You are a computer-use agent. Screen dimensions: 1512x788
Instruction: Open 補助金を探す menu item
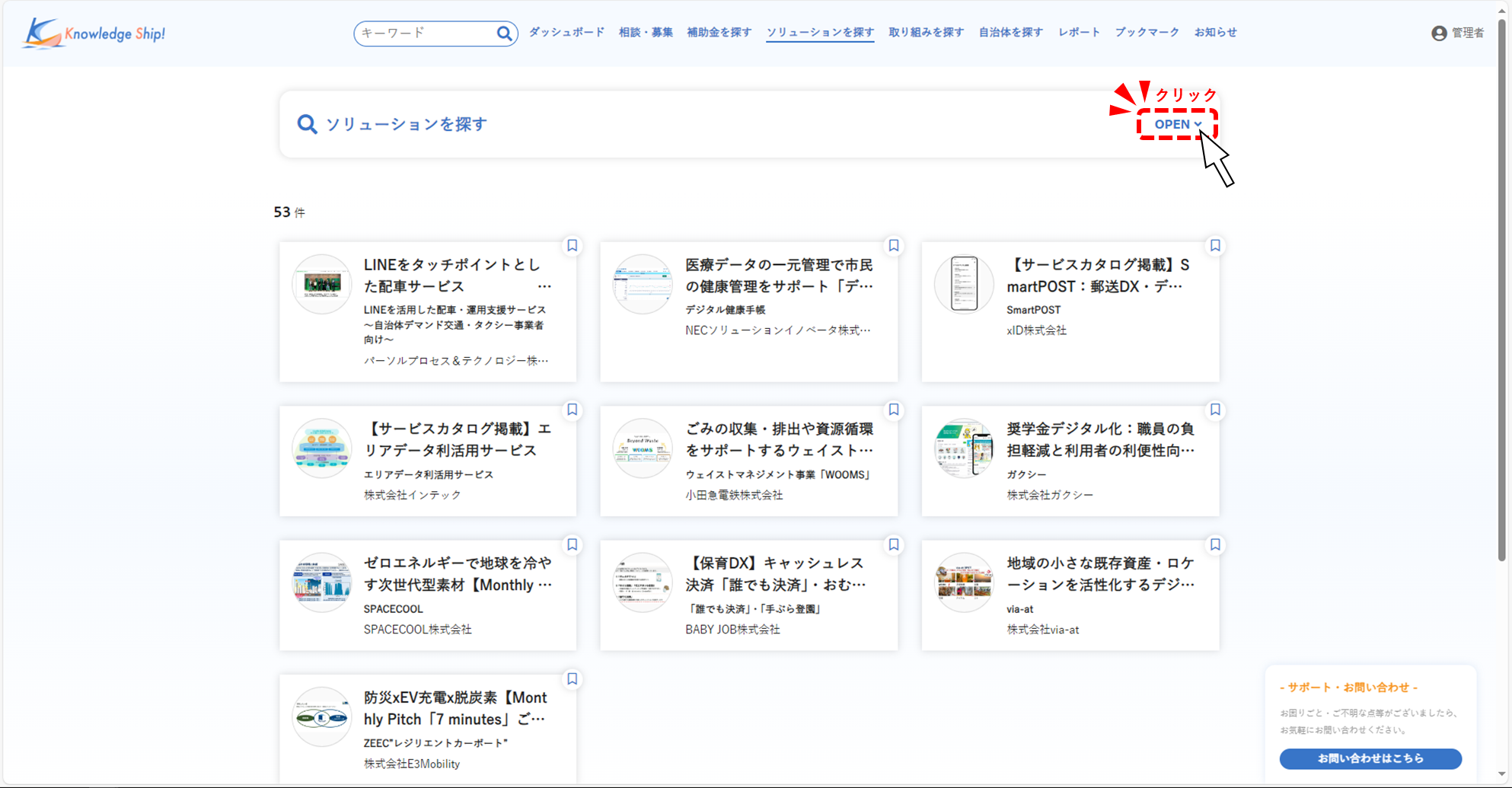tap(719, 33)
